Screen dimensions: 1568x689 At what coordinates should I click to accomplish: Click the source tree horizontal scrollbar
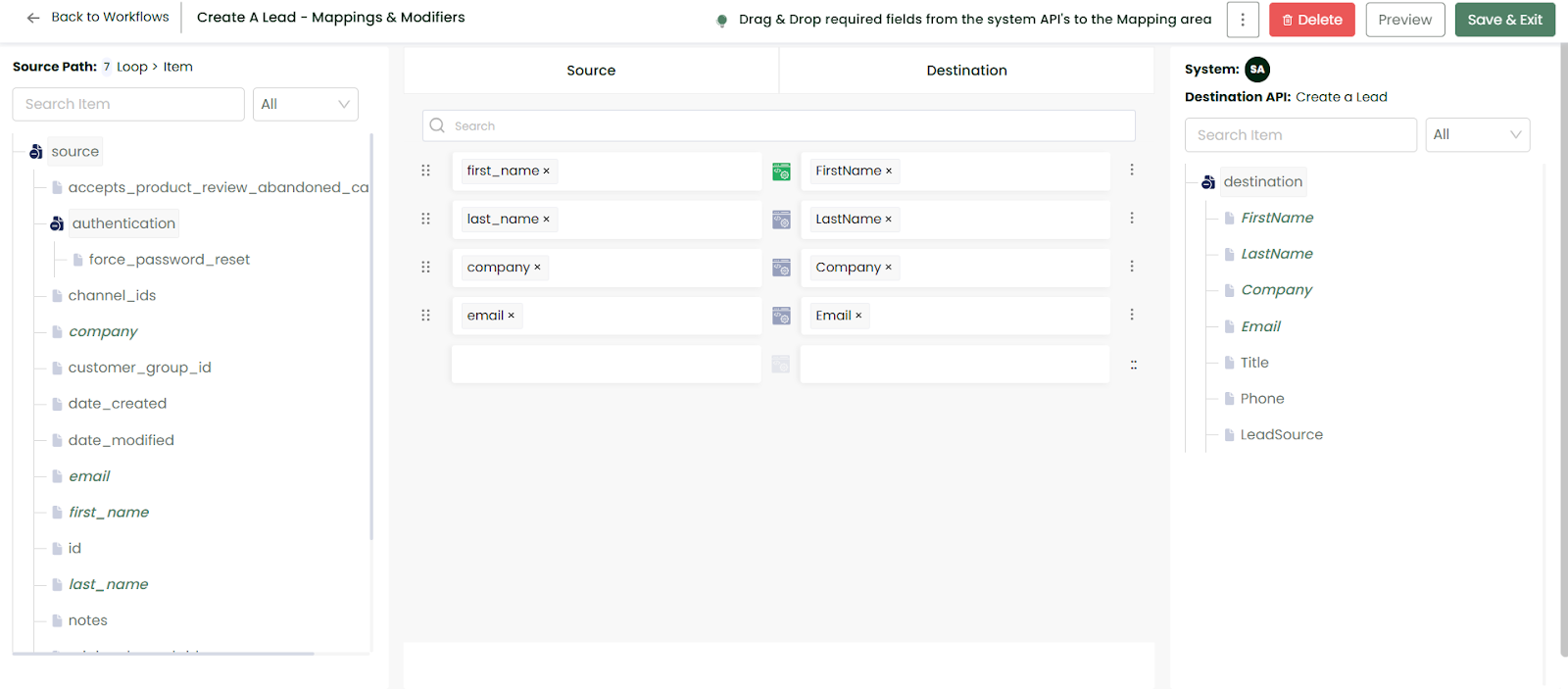click(163, 654)
